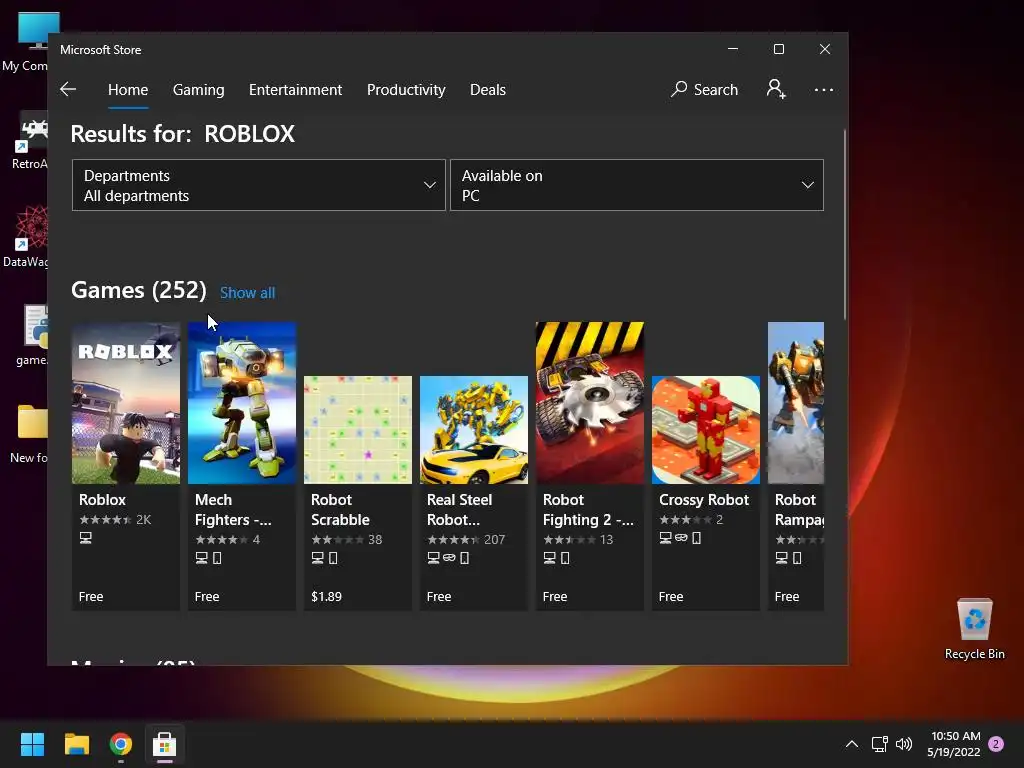
Task: Click the Store window vertical scrollbar
Action: 845,224
